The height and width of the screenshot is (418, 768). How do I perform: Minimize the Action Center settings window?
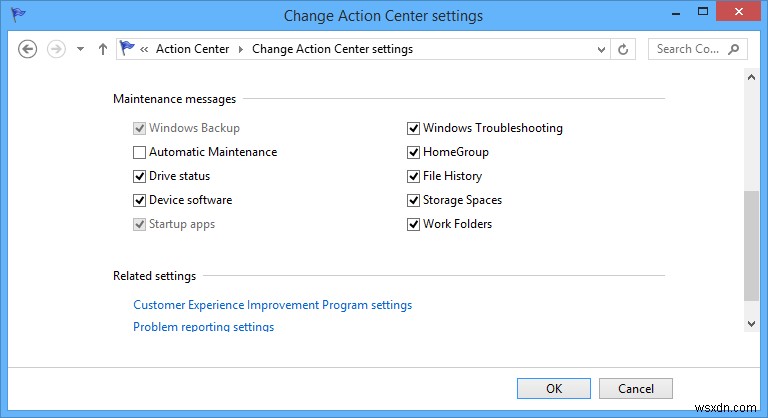676,14
